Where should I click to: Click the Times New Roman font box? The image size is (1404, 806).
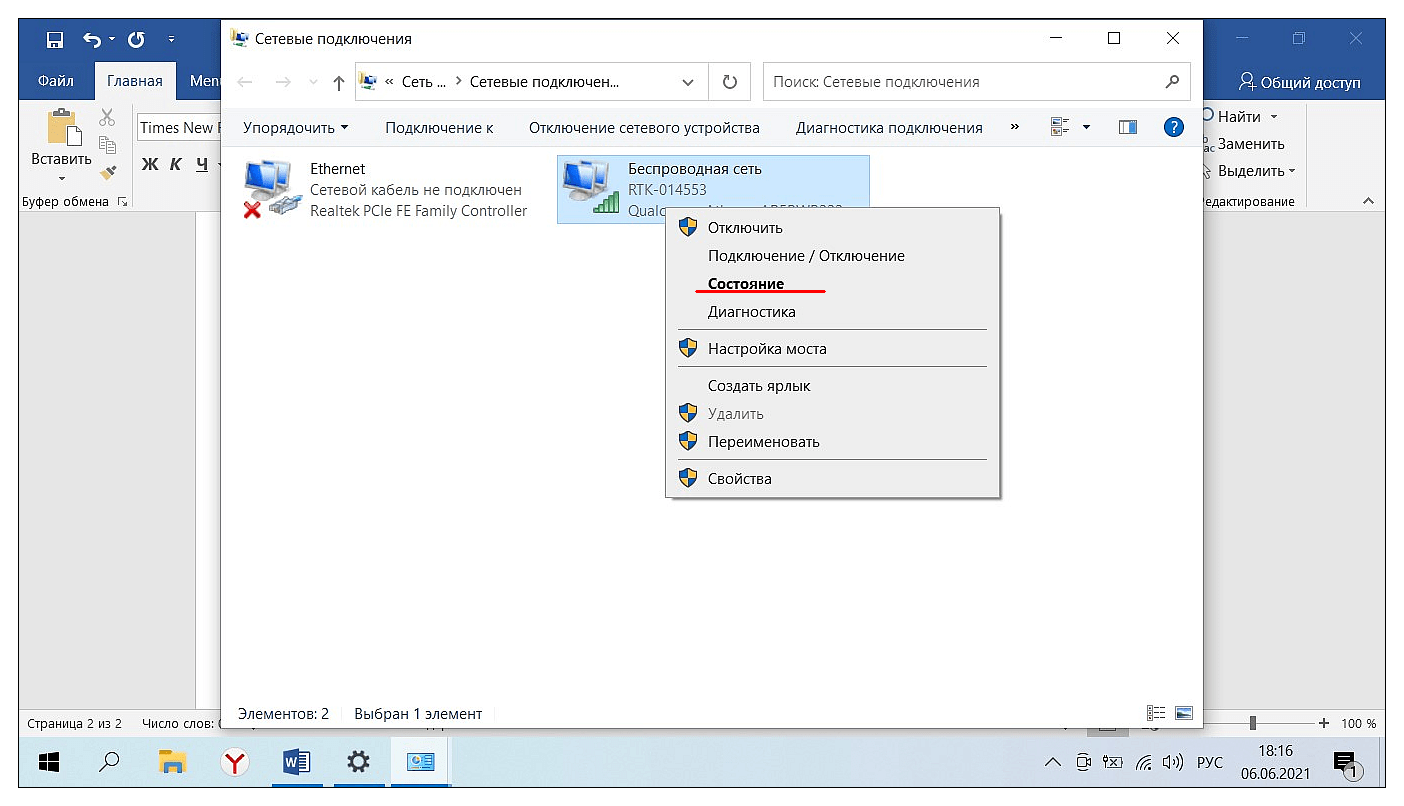pyautogui.click(x=178, y=127)
